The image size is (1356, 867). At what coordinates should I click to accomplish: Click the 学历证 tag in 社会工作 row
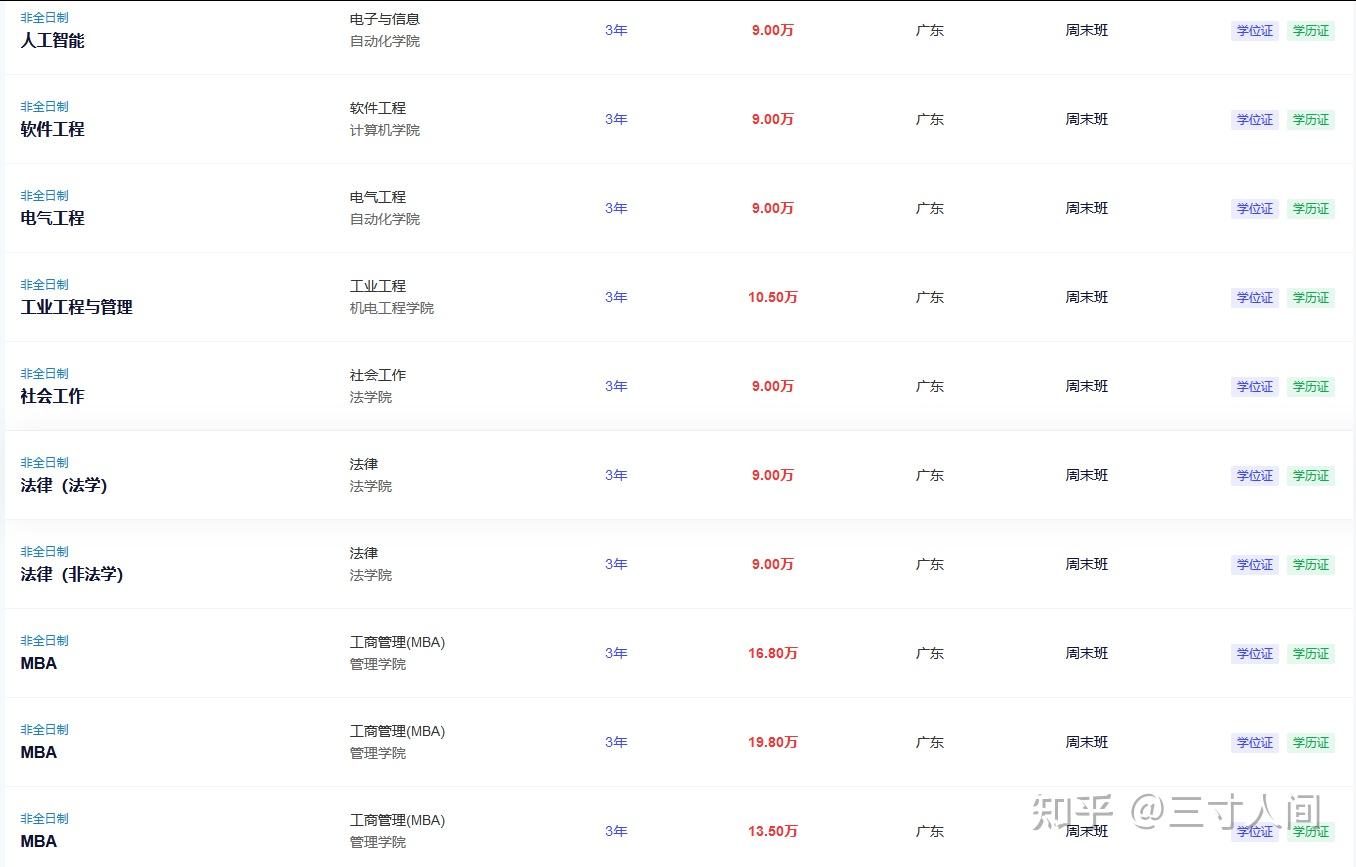tap(1311, 387)
